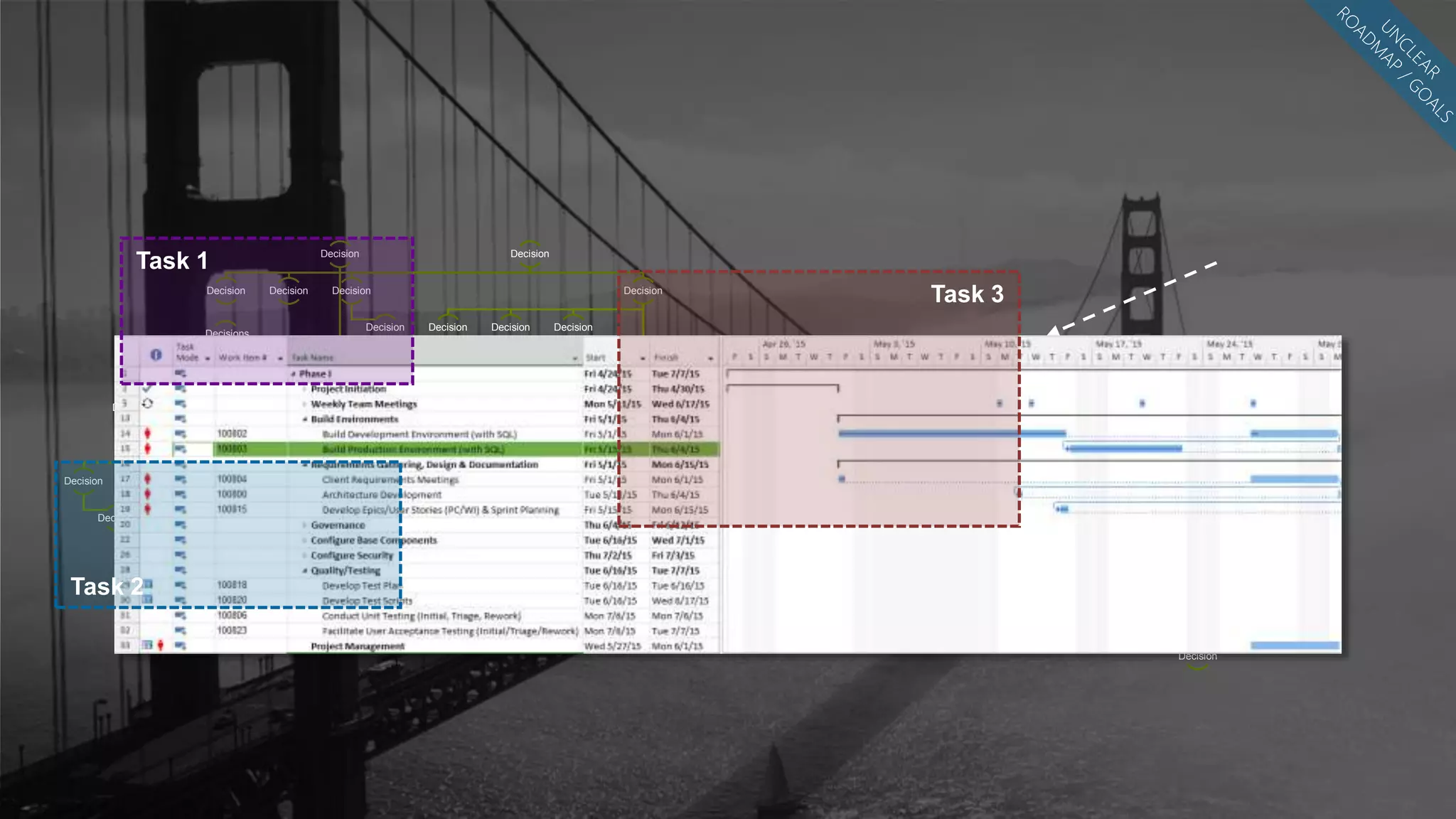
Task: Open the Task Mode column filter dropdown
Action: (208, 358)
